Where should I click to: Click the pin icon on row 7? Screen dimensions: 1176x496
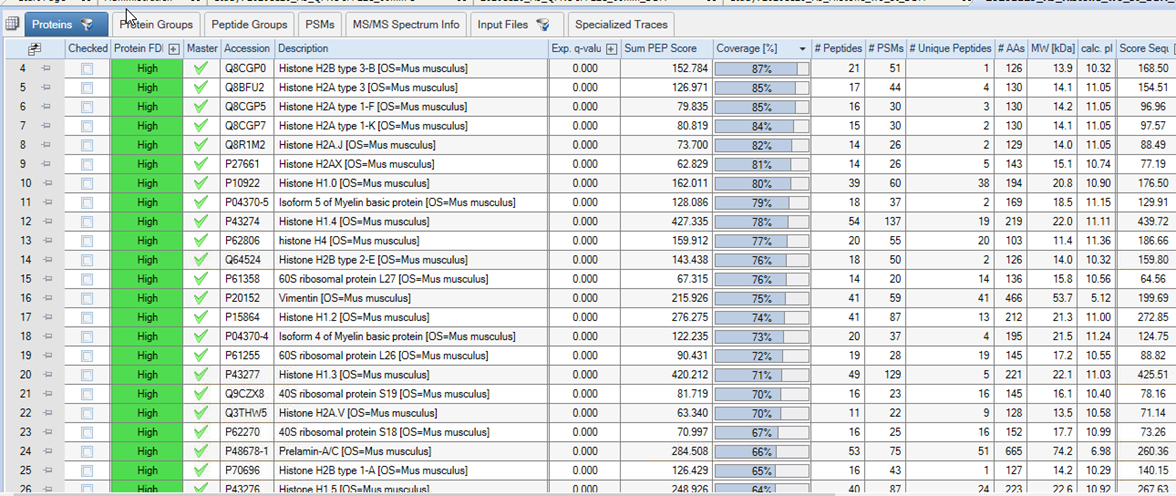(x=45, y=126)
